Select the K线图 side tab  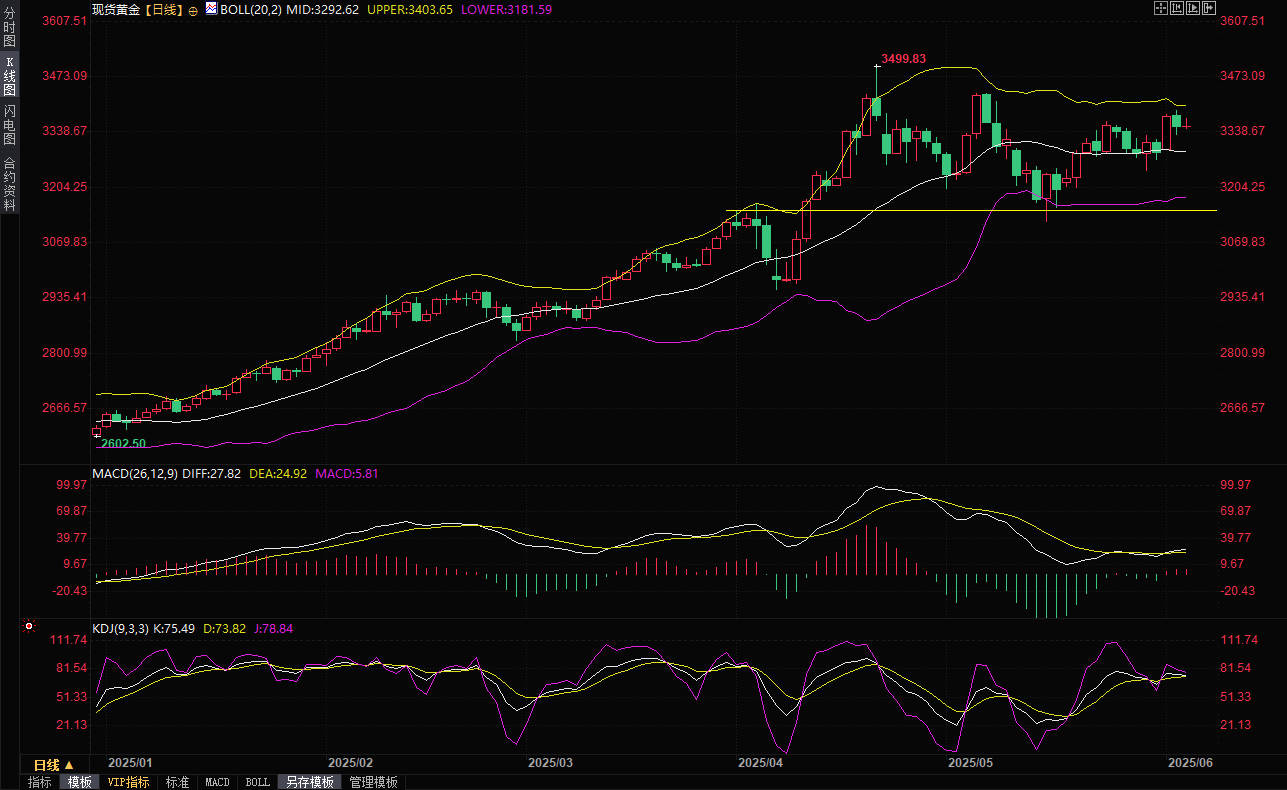(x=9, y=76)
